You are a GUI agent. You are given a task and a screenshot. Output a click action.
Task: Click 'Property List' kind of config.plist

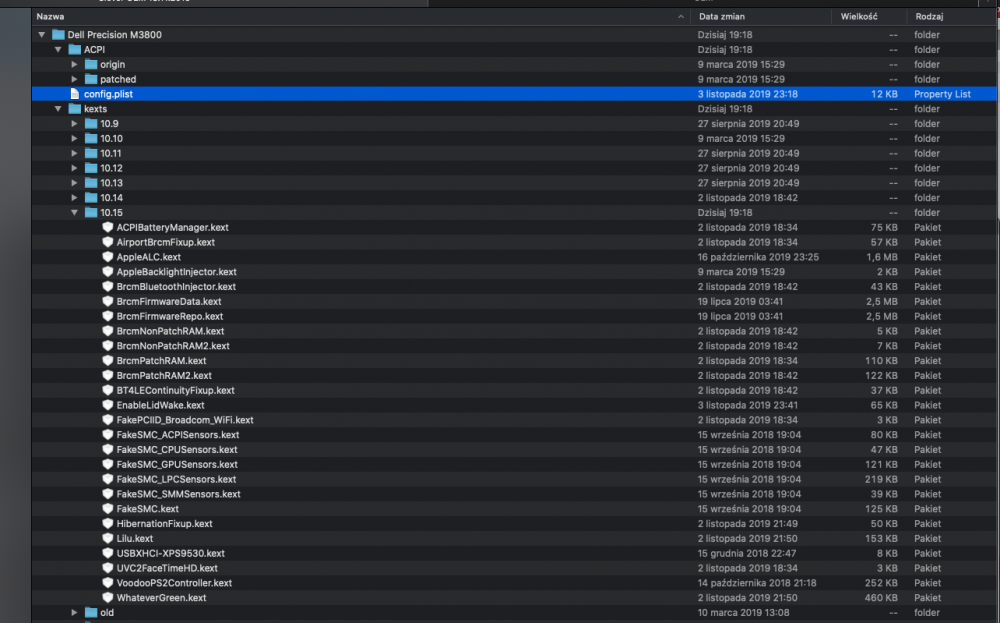point(942,94)
